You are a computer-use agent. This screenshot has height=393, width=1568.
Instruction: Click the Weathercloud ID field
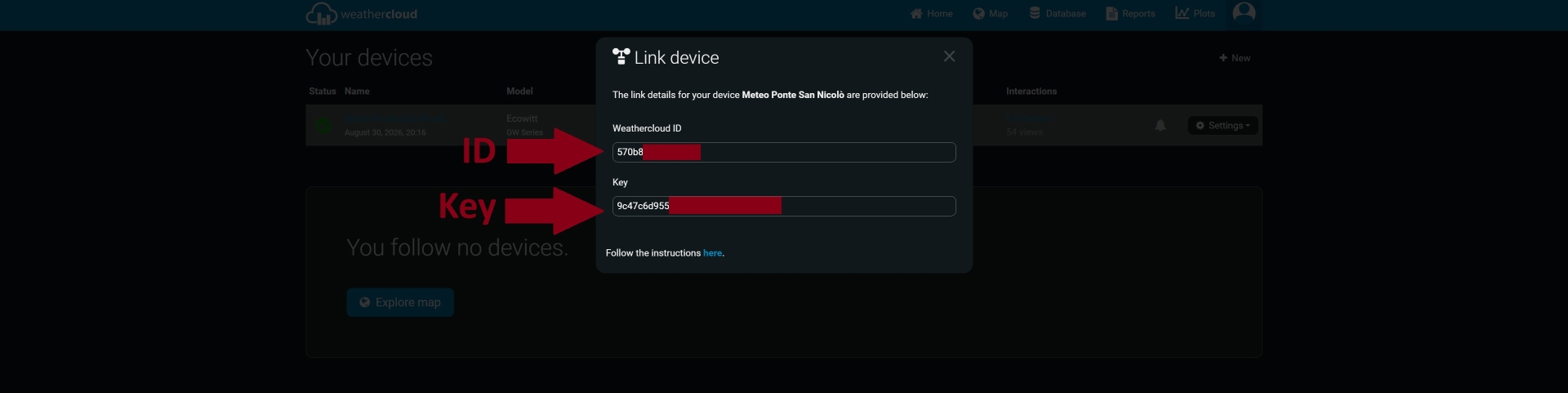click(x=784, y=152)
